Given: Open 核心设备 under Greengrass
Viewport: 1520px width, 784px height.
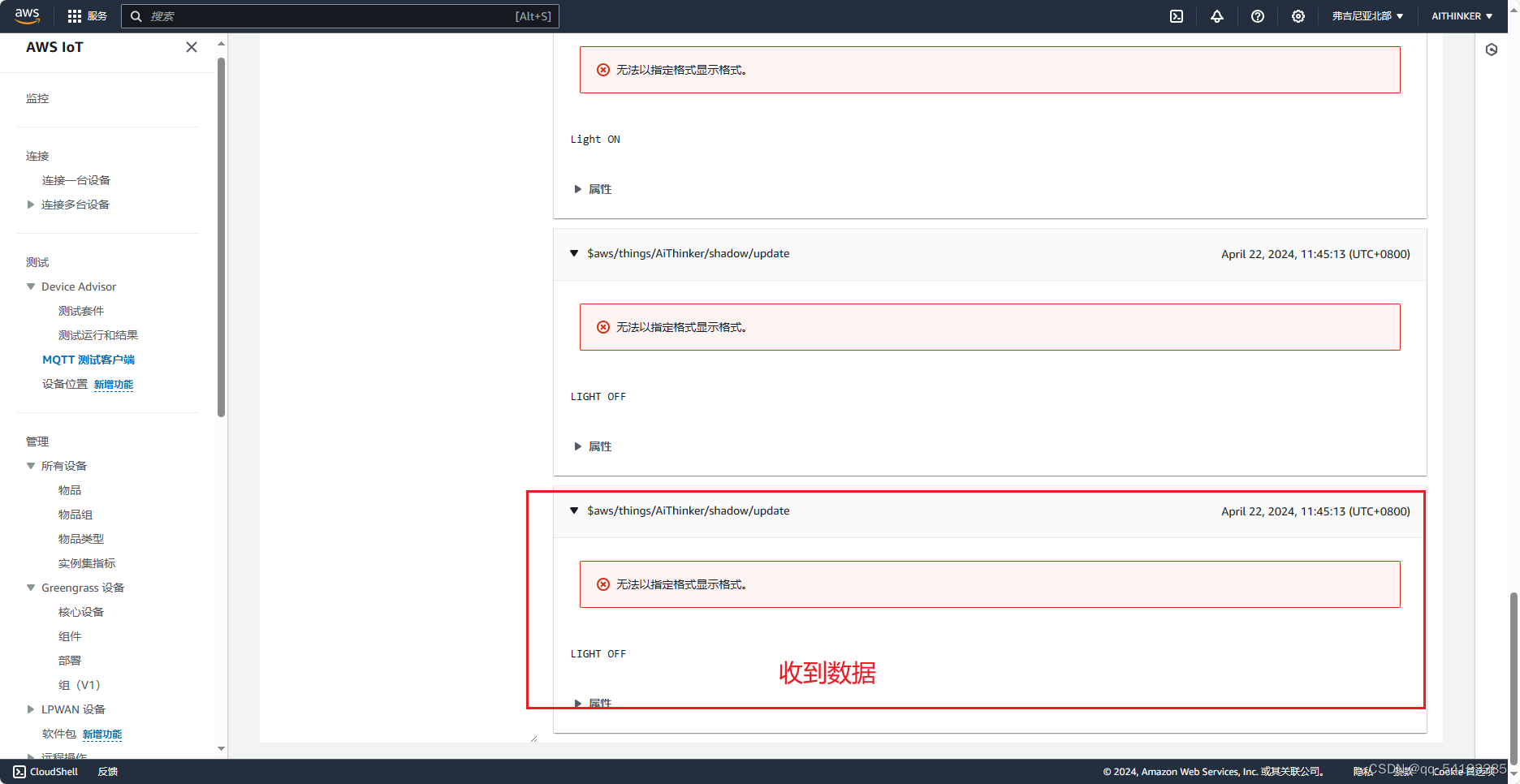Looking at the screenshot, I should (x=81, y=612).
